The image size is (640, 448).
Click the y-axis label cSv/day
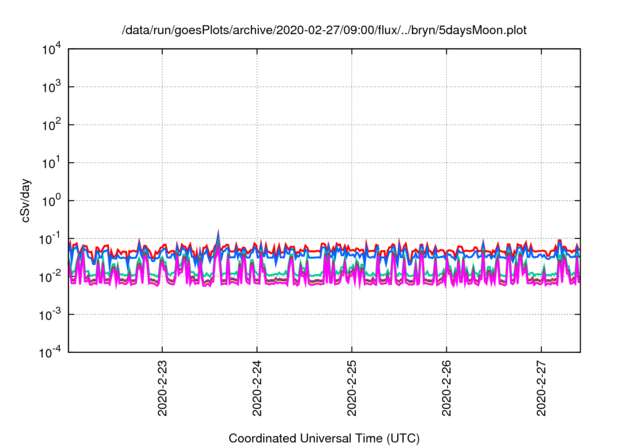click(x=26, y=200)
